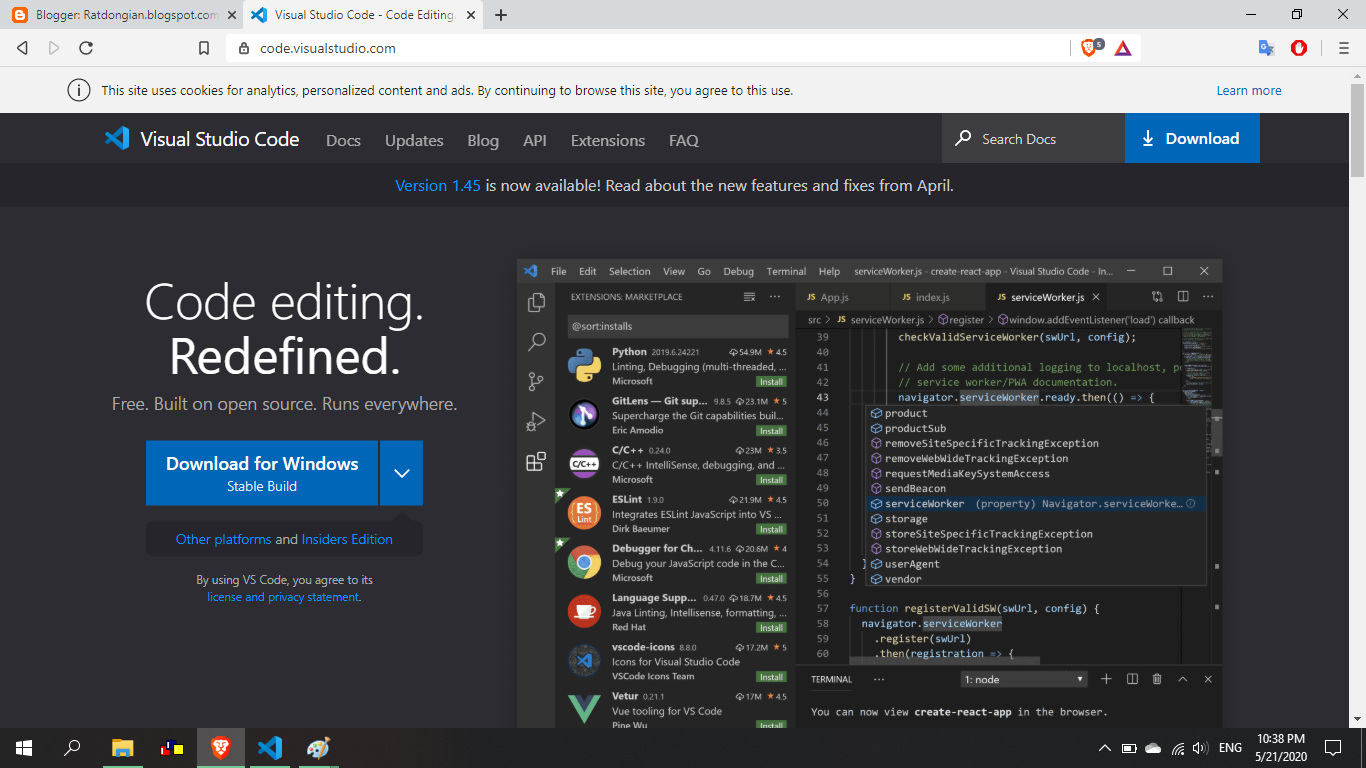Click the address bar showing code.visualstudio.com

click(x=648, y=48)
